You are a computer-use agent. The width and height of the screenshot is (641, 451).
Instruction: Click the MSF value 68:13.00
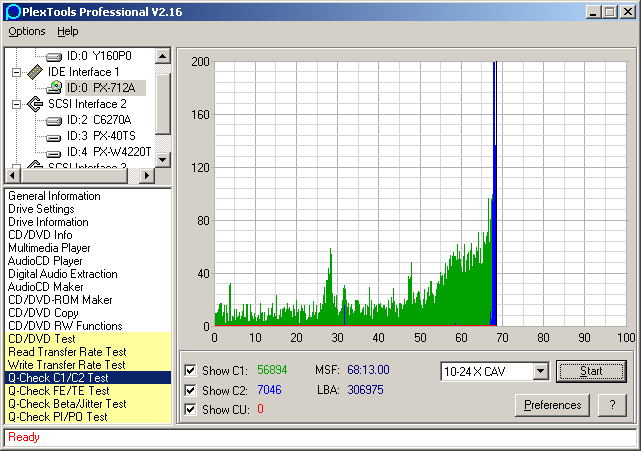[368, 370]
